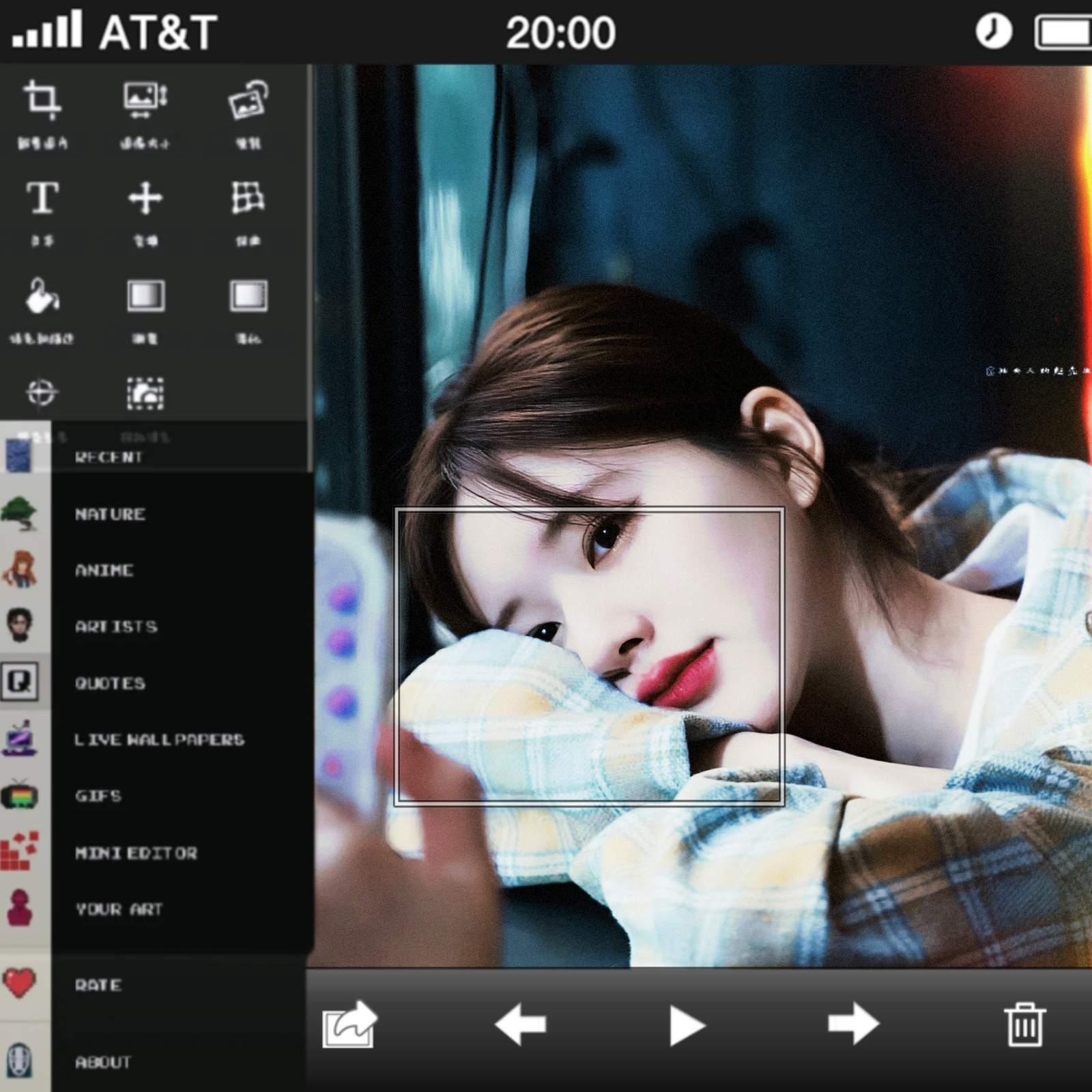The height and width of the screenshot is (1092, 1092).
Task: Select the perspective grid warp tool
Action: 248,199
